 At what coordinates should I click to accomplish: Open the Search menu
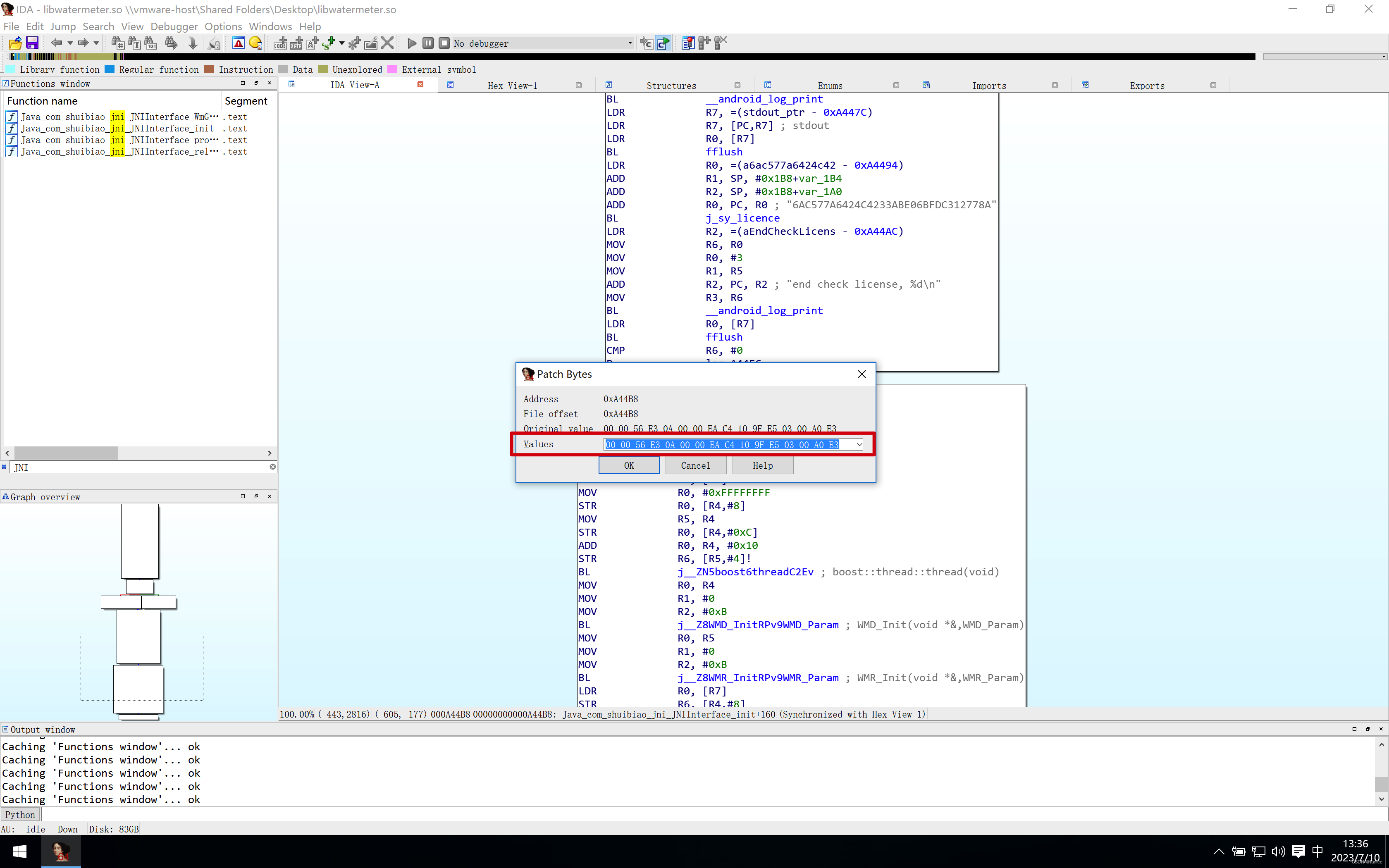coord(98,26)
